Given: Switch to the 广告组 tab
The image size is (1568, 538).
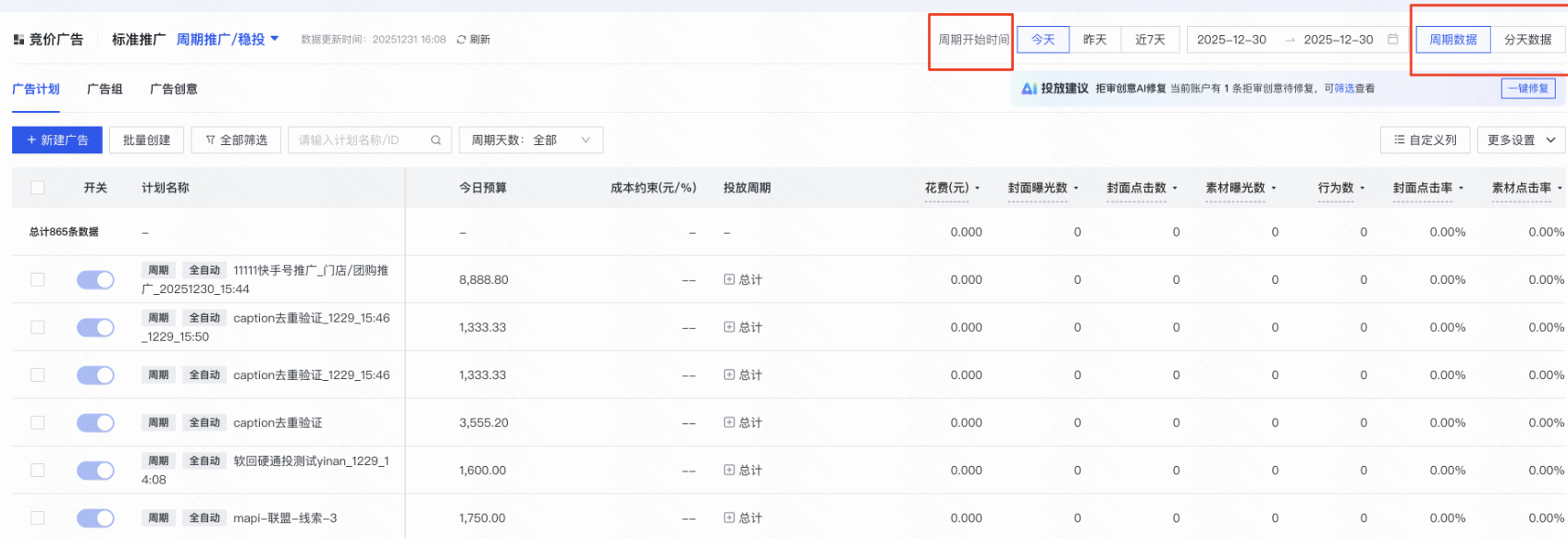Looking at the screenshot, I should coord(105,89).
